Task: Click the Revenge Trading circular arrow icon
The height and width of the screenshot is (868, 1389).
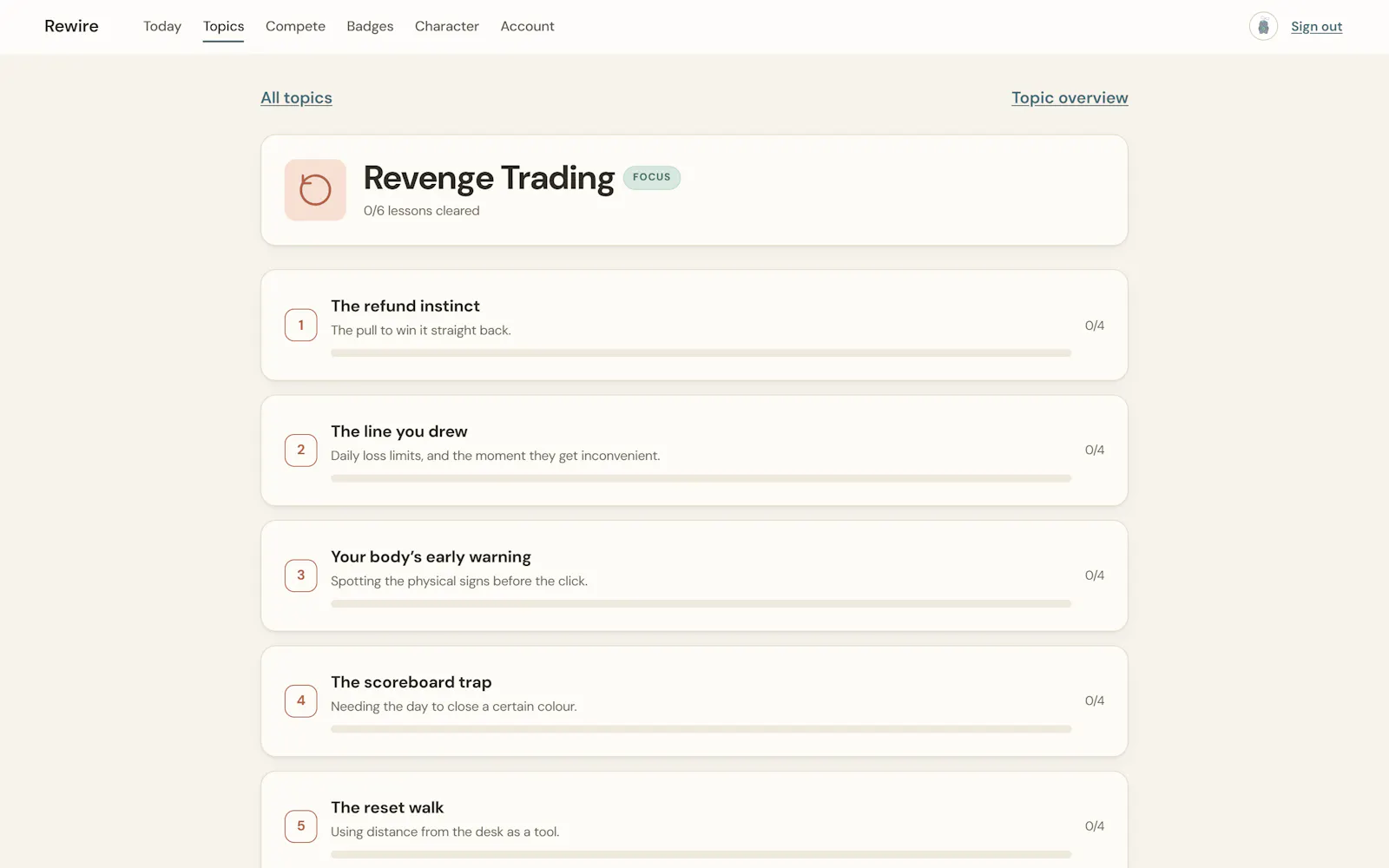Action: (x=315, y=190)
